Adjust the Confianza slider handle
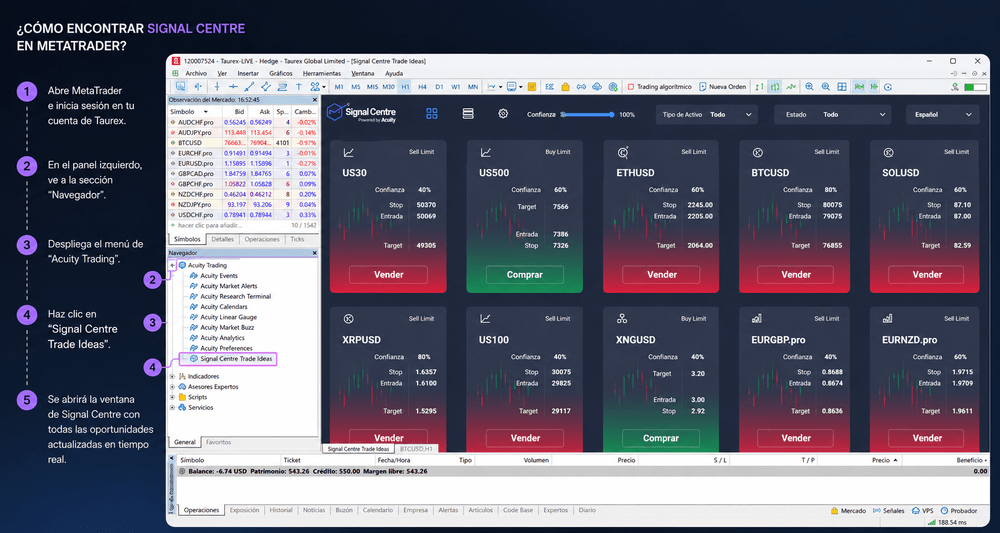1000x533 pixels. [612, 115]
